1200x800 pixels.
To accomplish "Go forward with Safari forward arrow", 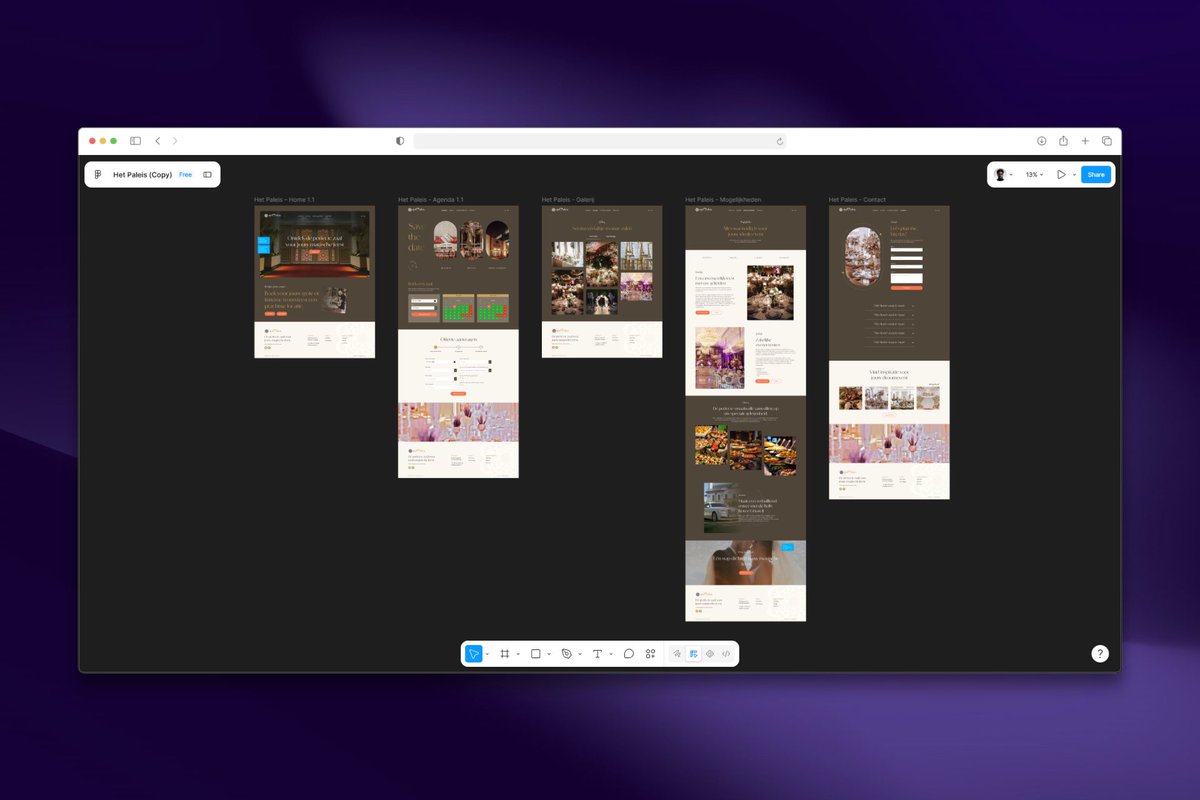I will point(175,141).
